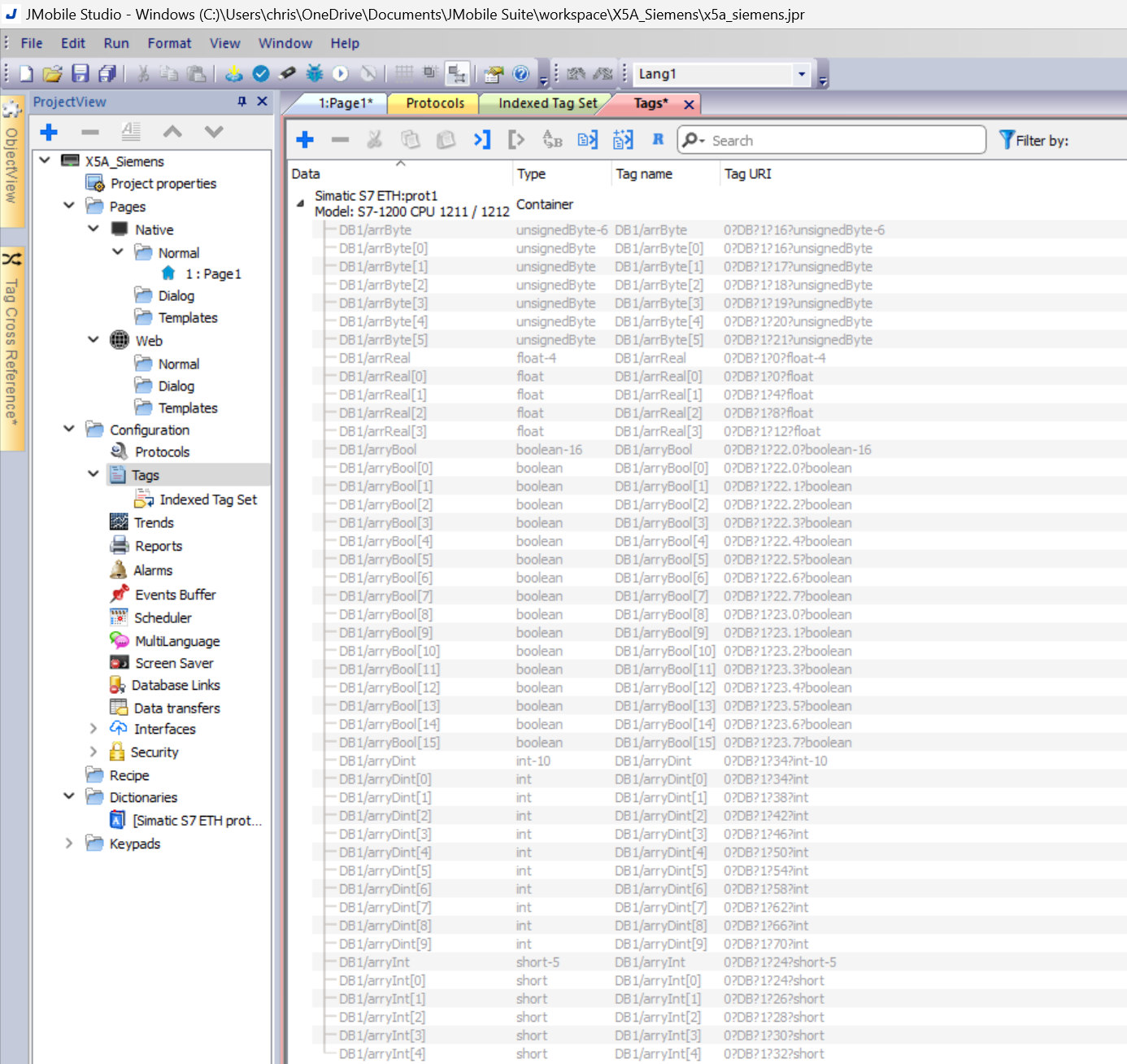Viewport: 1127px width, 1064px height.
Task: Open help with the question mark icon
Action: coord(521,74)
